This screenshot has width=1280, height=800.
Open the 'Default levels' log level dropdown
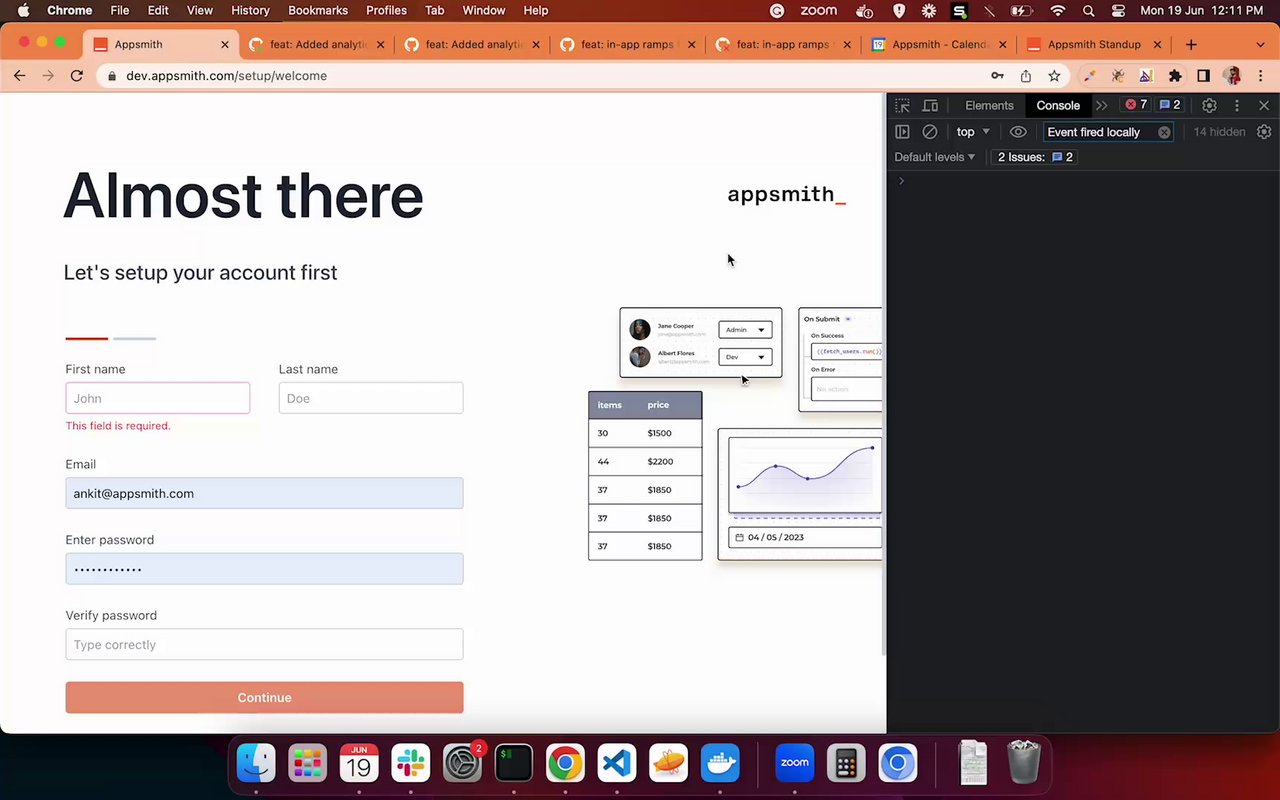(934, 157)
